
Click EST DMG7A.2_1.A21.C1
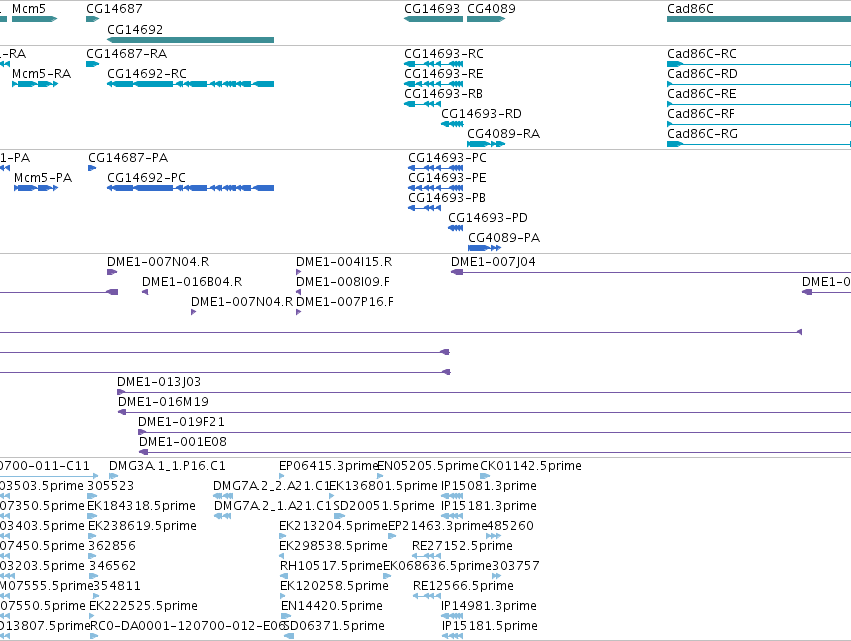pyautogui.click(x=223, y=516)
